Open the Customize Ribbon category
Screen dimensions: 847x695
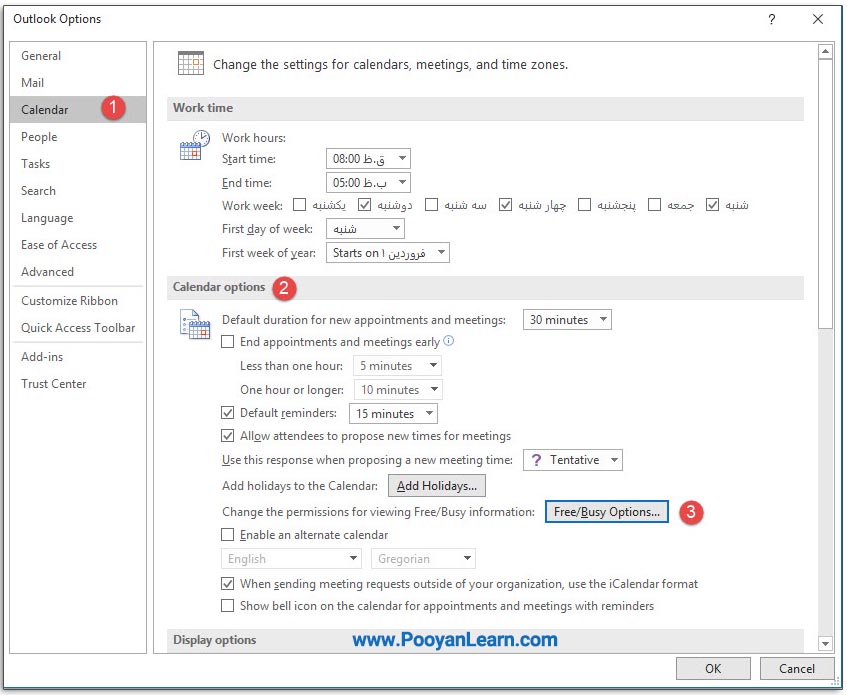(78, 301)
